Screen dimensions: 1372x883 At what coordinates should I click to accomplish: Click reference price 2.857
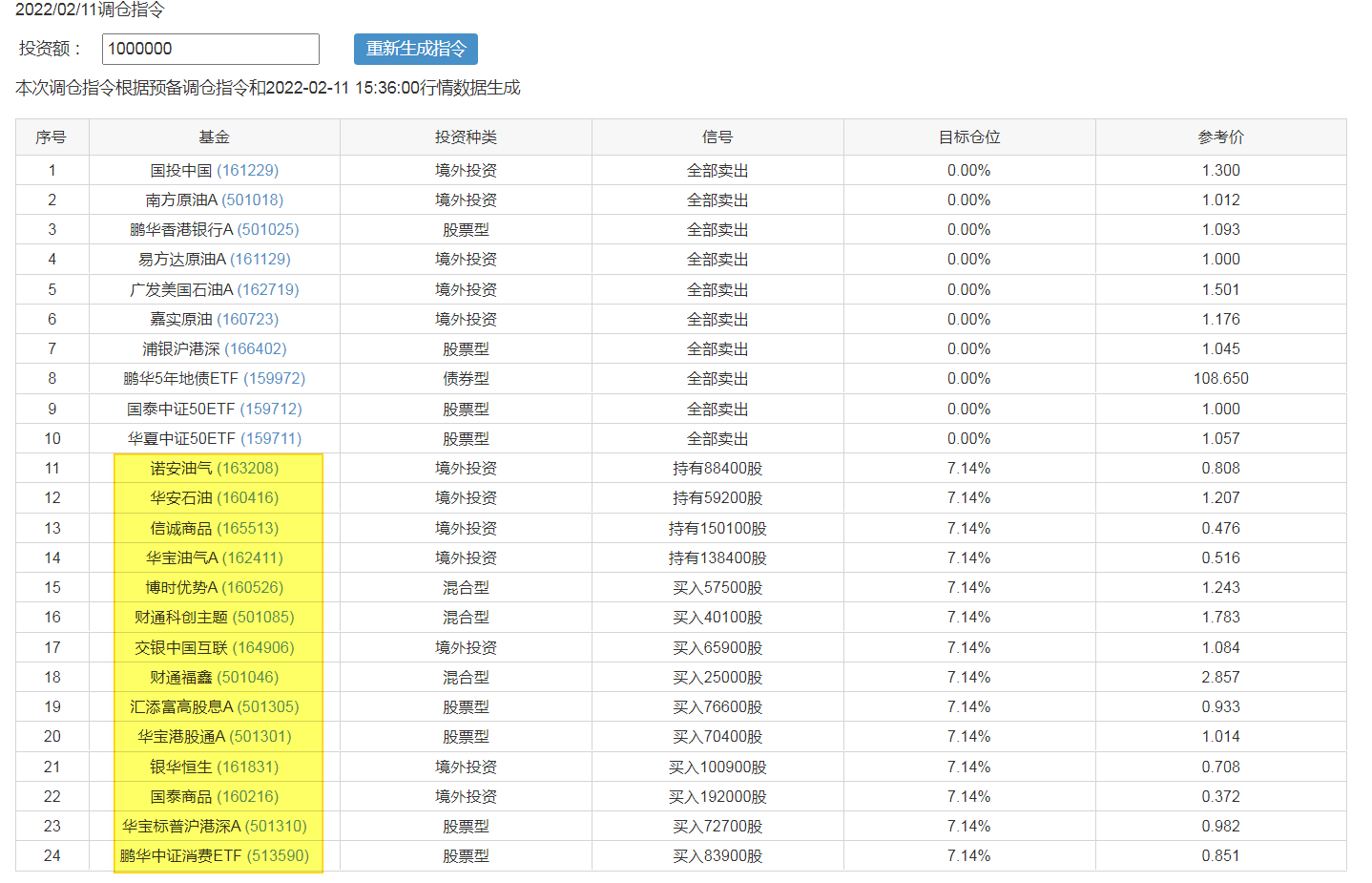click(x=1221, y=677)
